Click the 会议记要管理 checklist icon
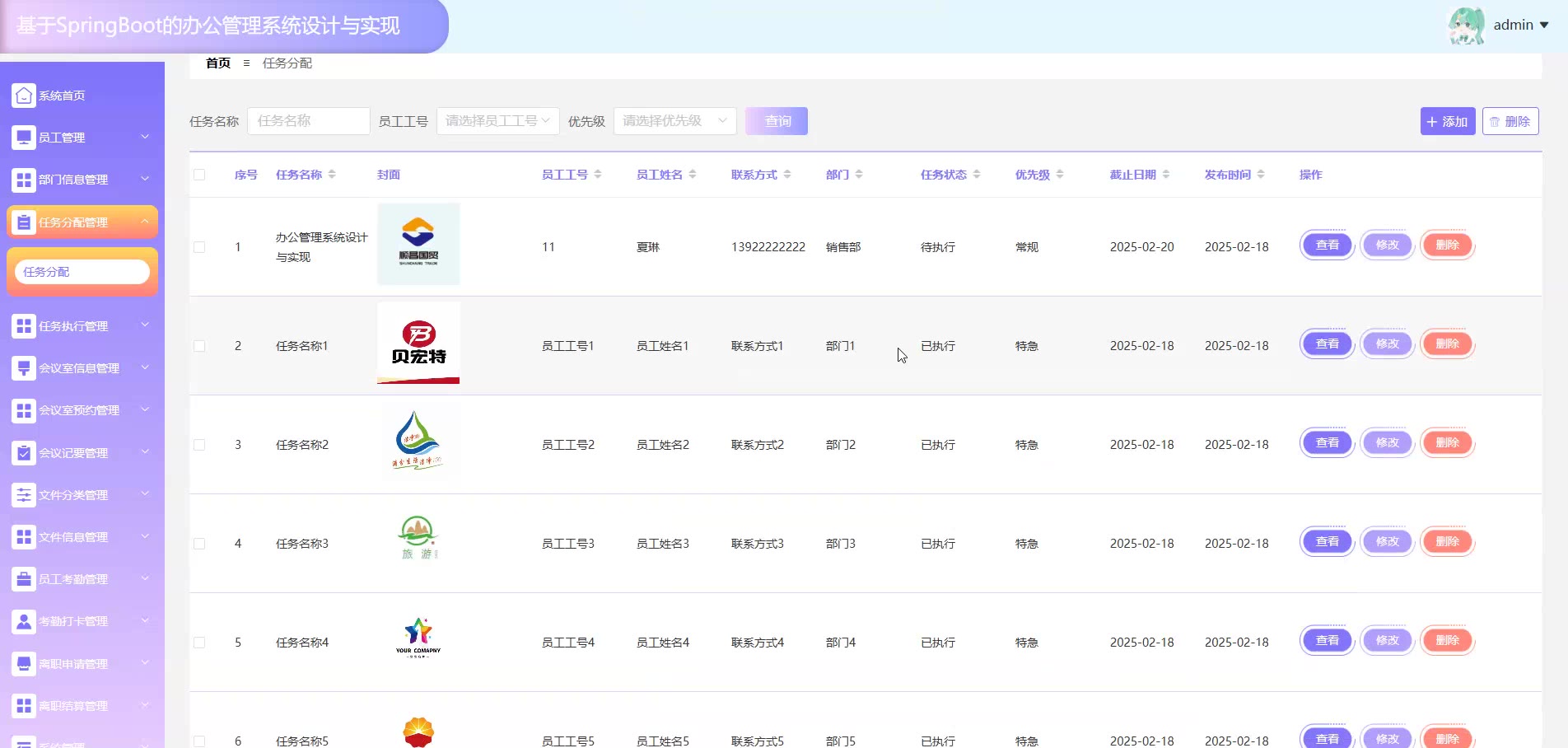Screen dimensions: 1568x748 point(24,453)
